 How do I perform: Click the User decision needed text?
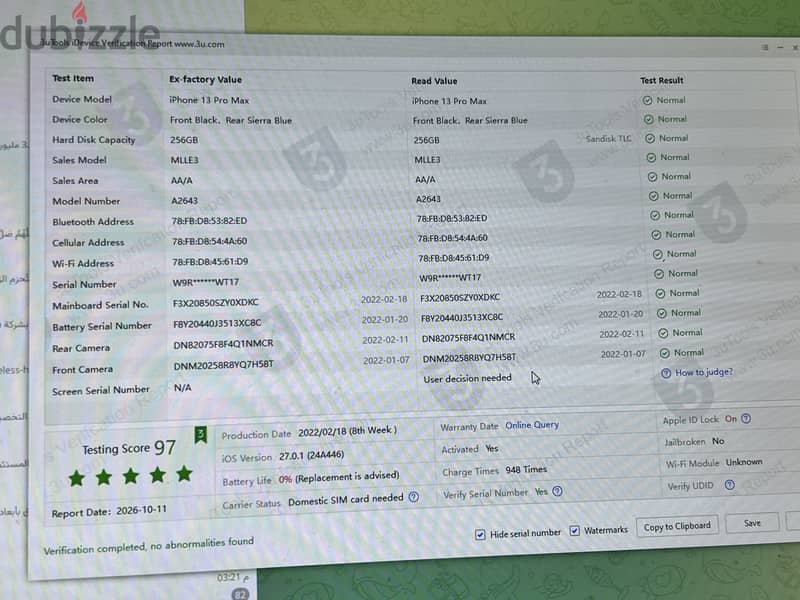click(x=467, y=379)
